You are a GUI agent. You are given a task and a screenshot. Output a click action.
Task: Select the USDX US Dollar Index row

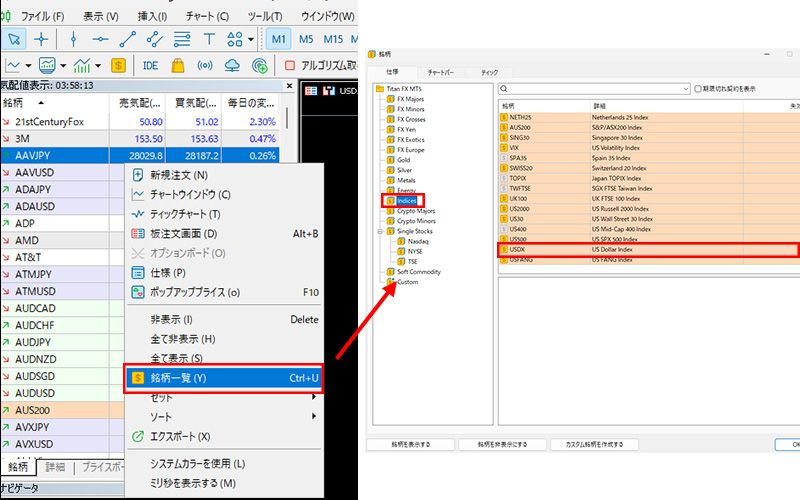coord(640,250)
